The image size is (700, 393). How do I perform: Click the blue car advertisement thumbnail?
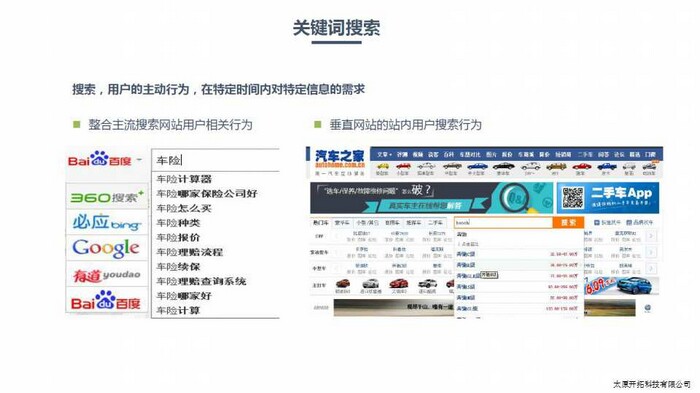click(x=620, y=286)
